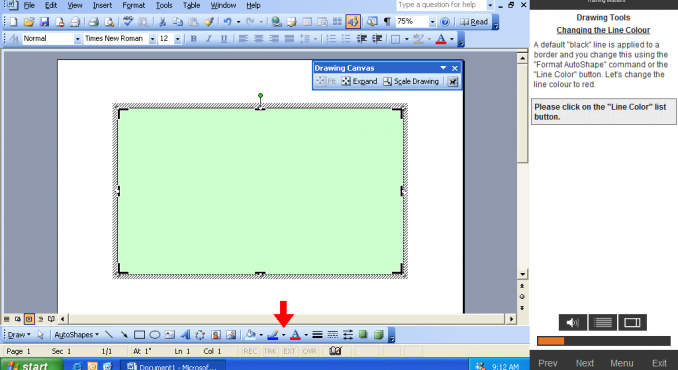This screenshot has height=370, width=678.
Task: Center the text alignment
Action: point(259,39)
